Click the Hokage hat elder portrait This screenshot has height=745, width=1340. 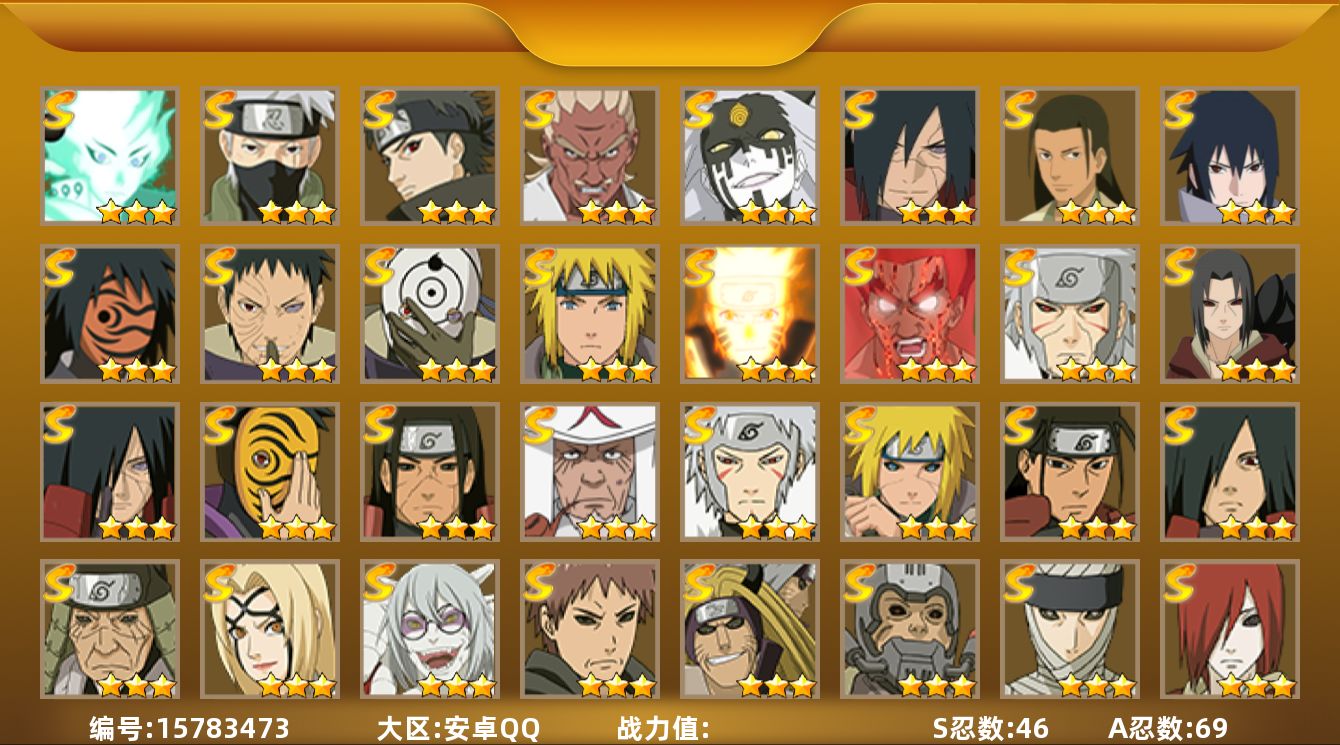(589, 471)
